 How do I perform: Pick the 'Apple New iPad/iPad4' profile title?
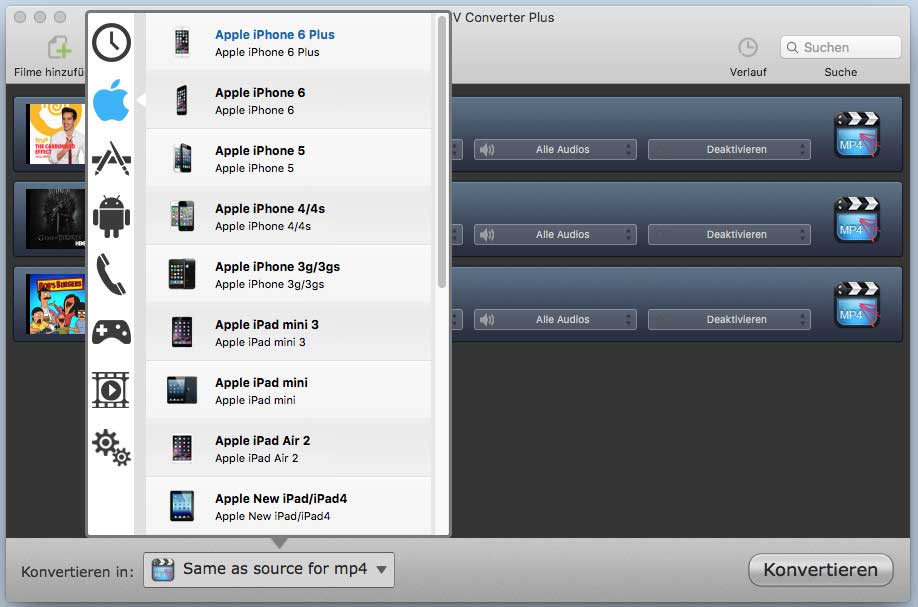[x=281, y=498]
